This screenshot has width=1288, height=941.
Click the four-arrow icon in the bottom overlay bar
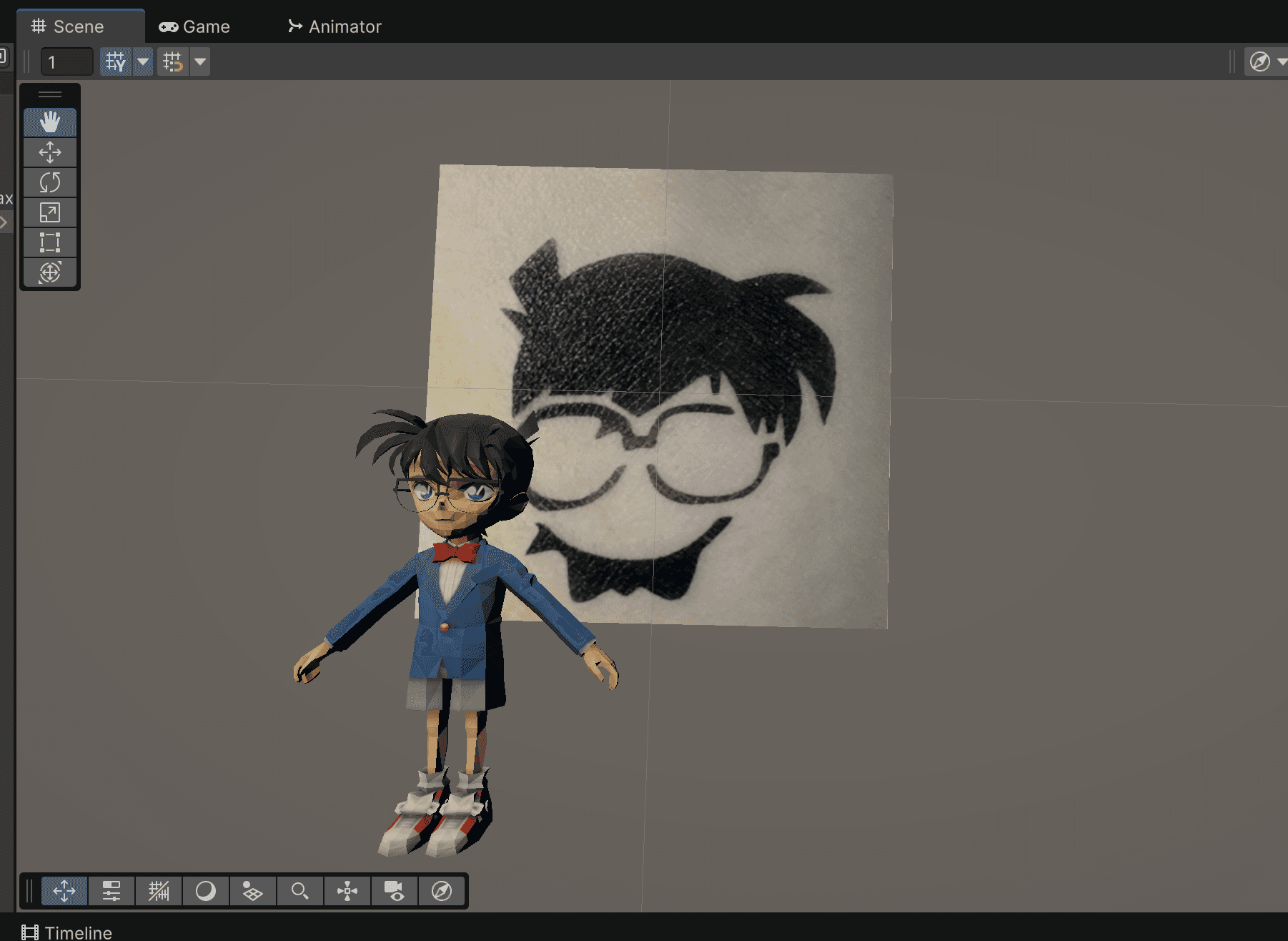click(x=64, y=891)
